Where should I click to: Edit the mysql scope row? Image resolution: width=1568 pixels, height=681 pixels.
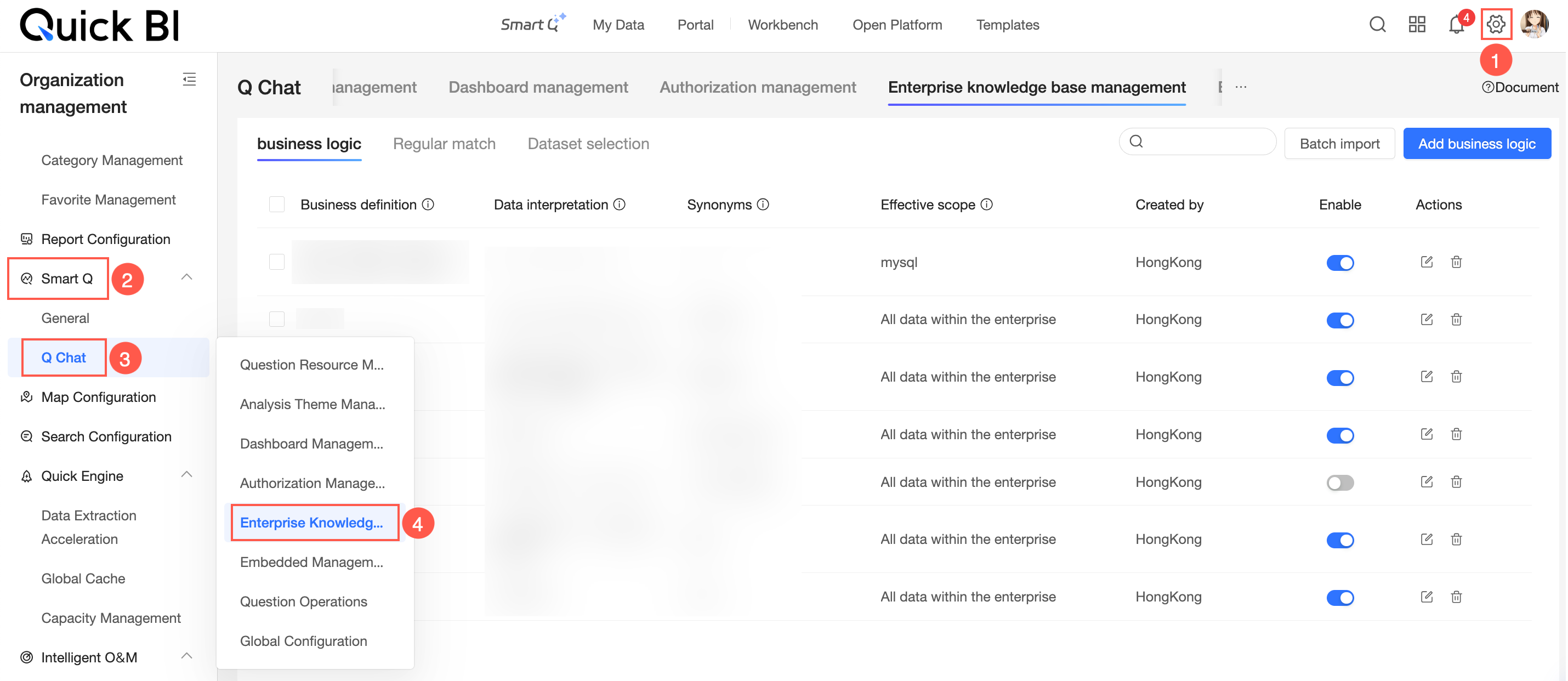tap(1426, 262)
